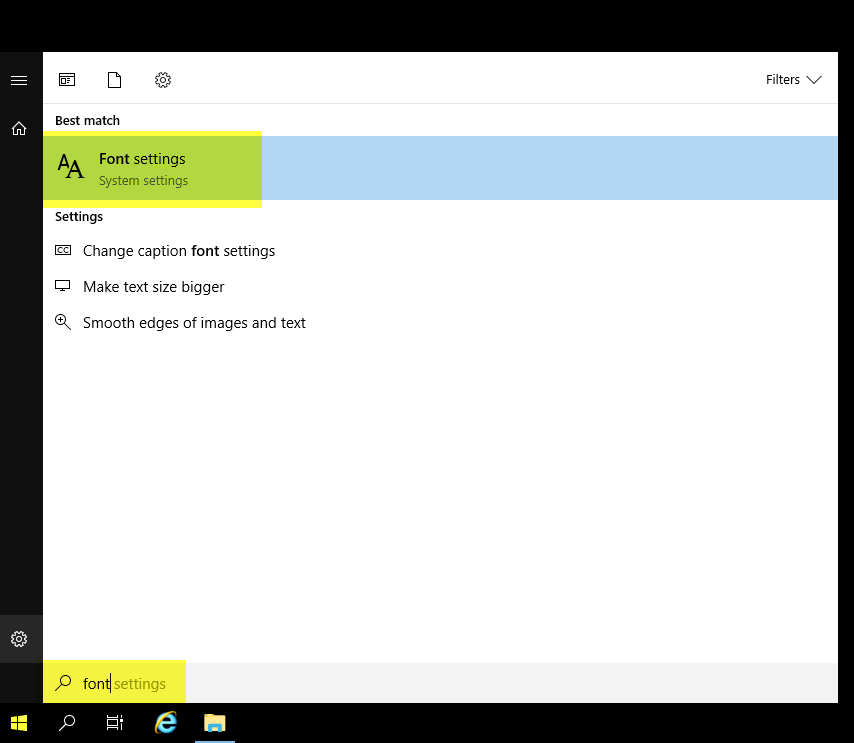
Task: Click the System settings subtitle text
Action: tap(143, 180)
